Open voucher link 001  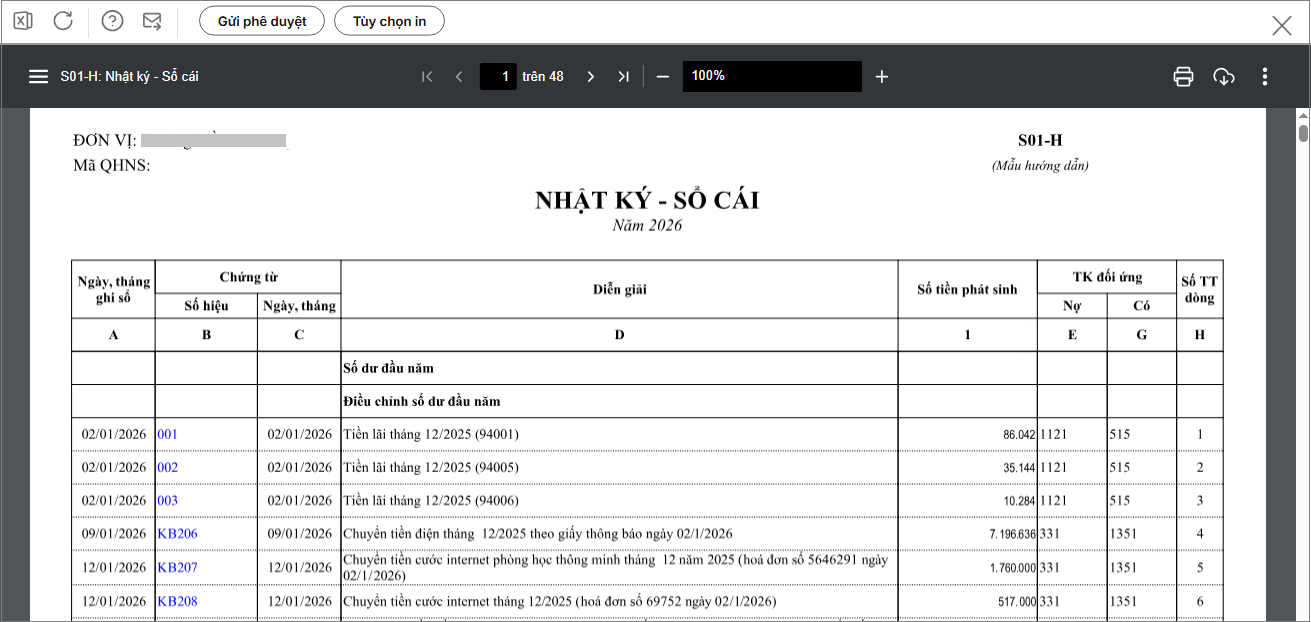tap(167, 435)
